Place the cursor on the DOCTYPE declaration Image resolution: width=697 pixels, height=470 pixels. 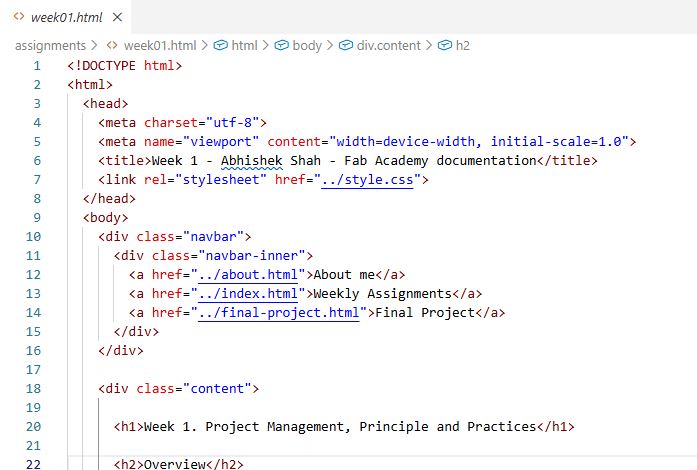point(124,66)
